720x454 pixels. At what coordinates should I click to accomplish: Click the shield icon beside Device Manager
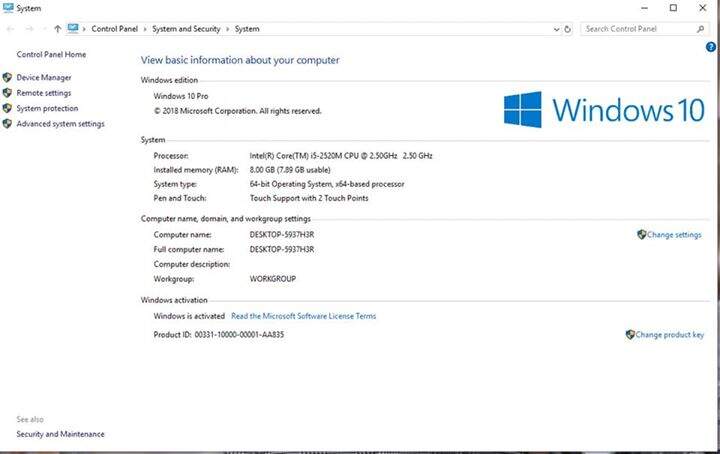(x=7, y=77)
